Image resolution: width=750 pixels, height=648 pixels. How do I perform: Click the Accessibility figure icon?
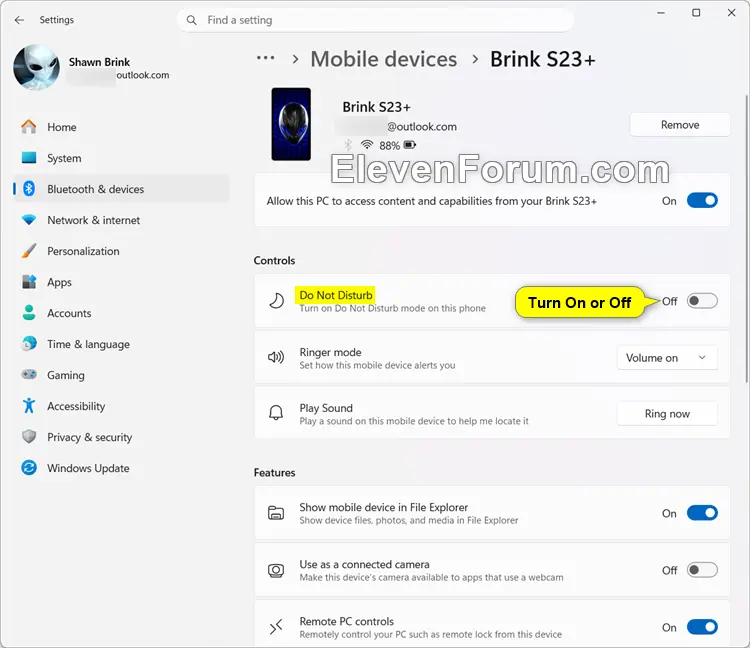coord(29,406)
